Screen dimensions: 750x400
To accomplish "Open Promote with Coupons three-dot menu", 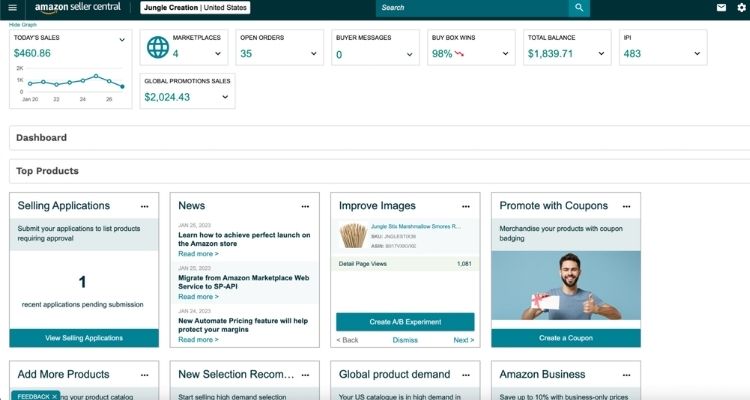I will [x=627, y=206].
